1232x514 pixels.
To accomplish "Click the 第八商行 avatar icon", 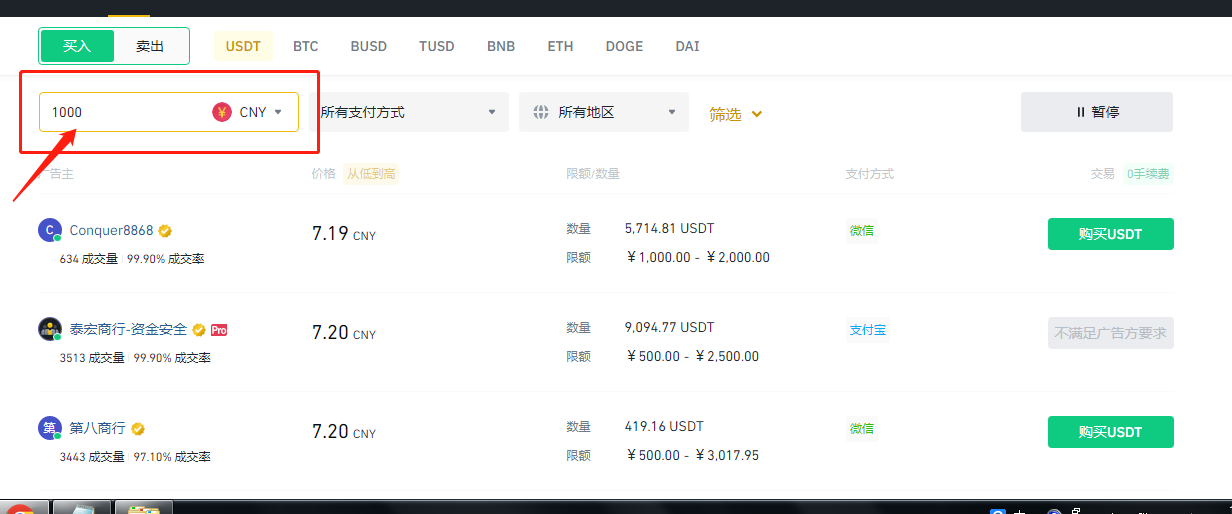I will pos(49,428).
